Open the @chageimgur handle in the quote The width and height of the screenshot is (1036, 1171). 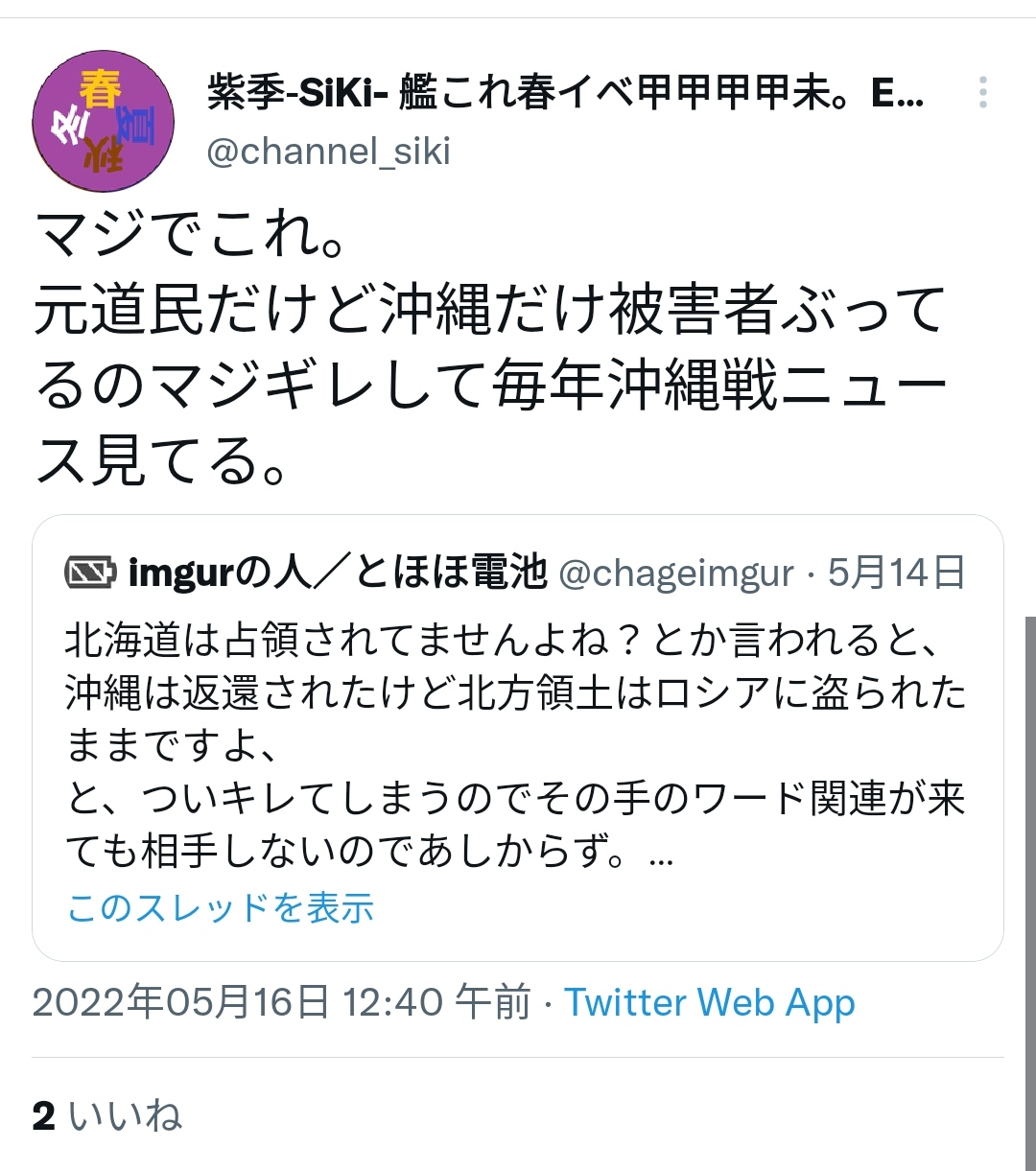pos(675,574)
